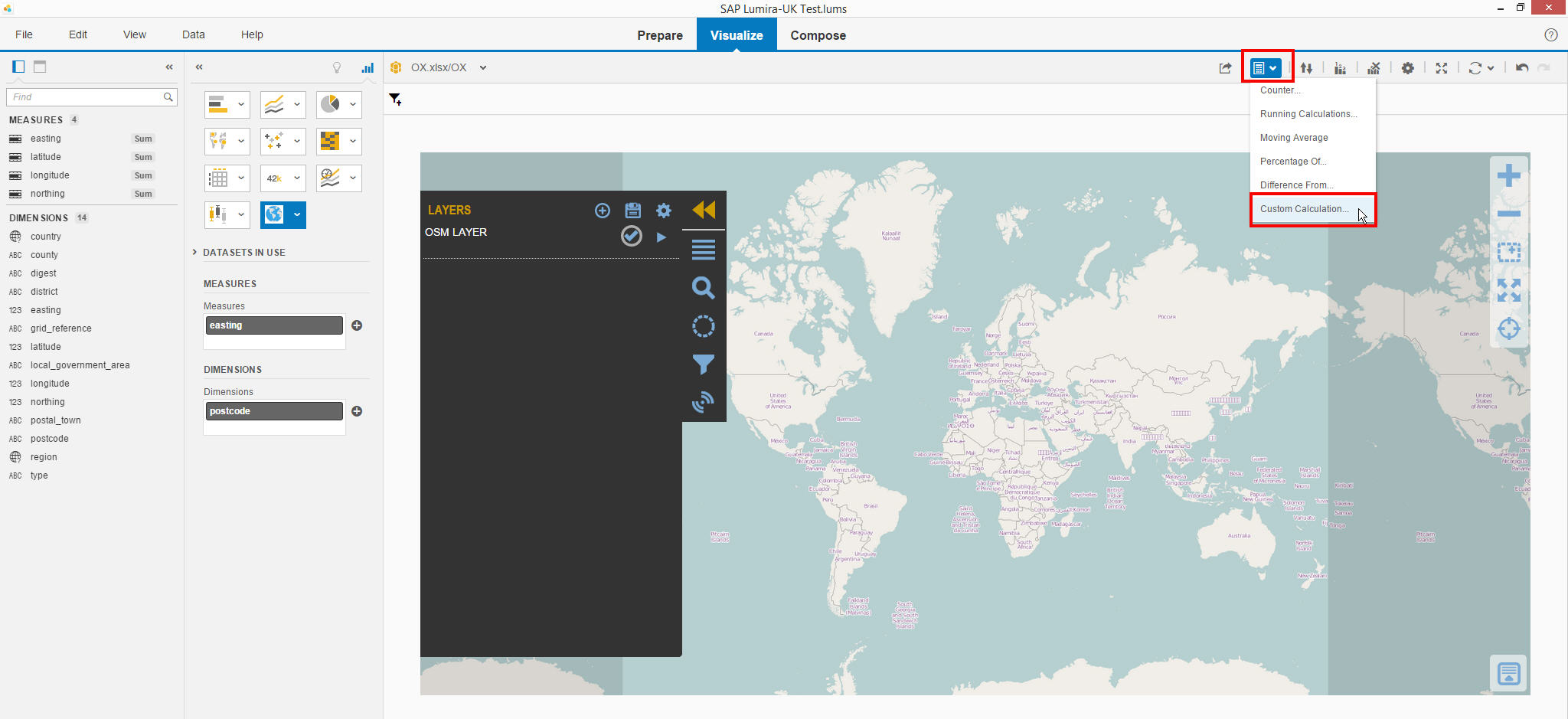
Task: Open the OX.xlsx/OX dataset dropdown
Action: 483,67
